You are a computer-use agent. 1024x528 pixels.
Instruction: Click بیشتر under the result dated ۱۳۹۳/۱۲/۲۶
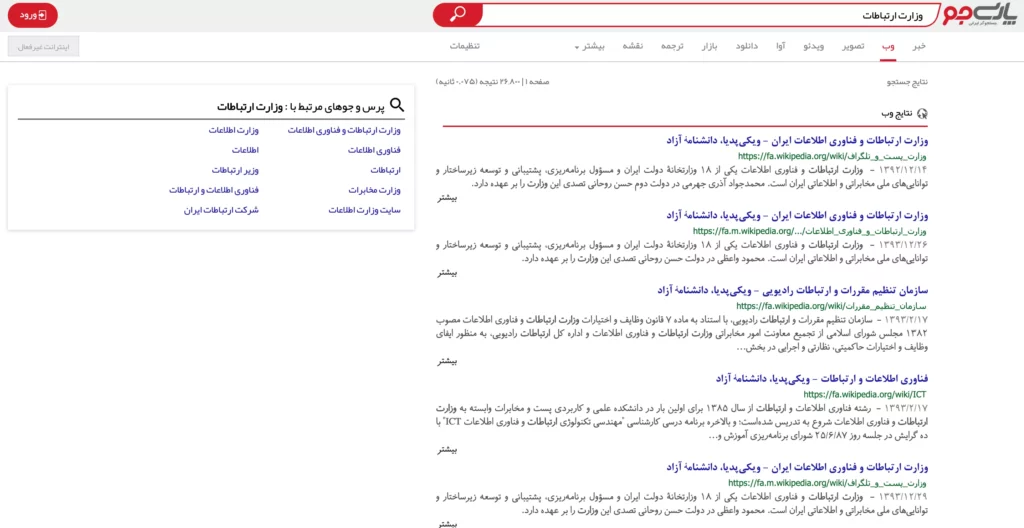coord(447,273)
